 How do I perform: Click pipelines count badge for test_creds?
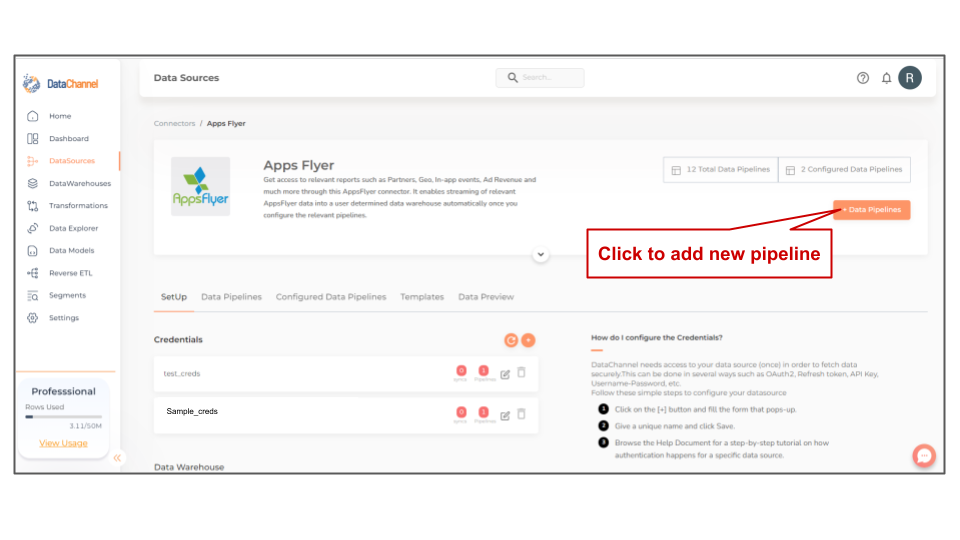[x=484, y=370]
